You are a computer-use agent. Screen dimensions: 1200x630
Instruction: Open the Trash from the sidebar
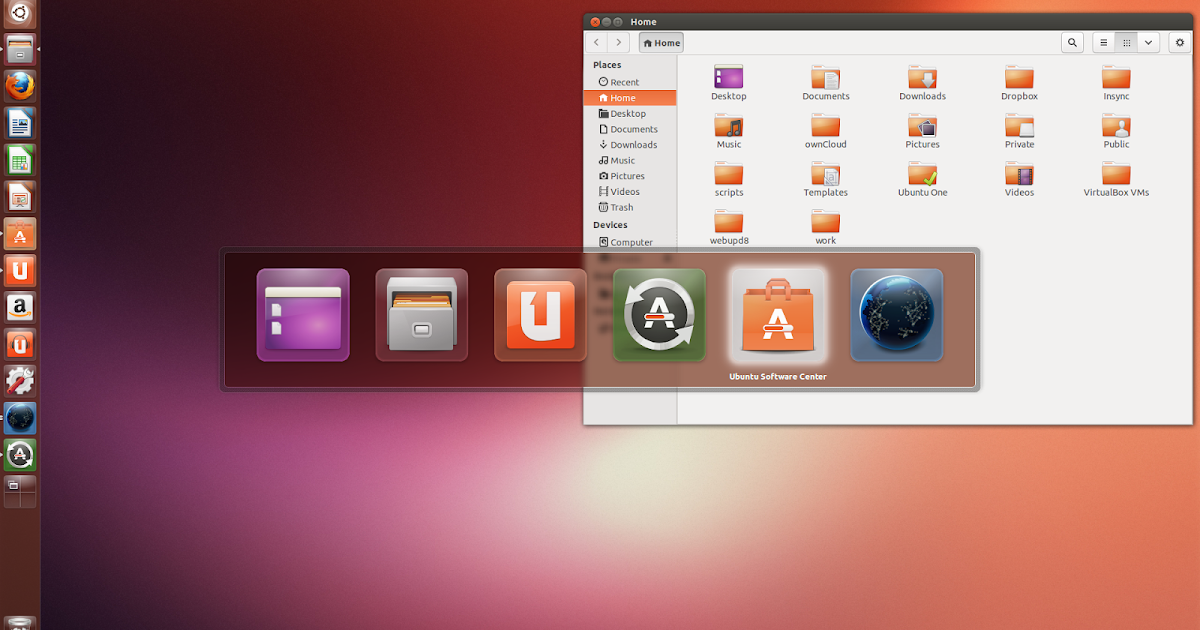[x=623, y=207]
